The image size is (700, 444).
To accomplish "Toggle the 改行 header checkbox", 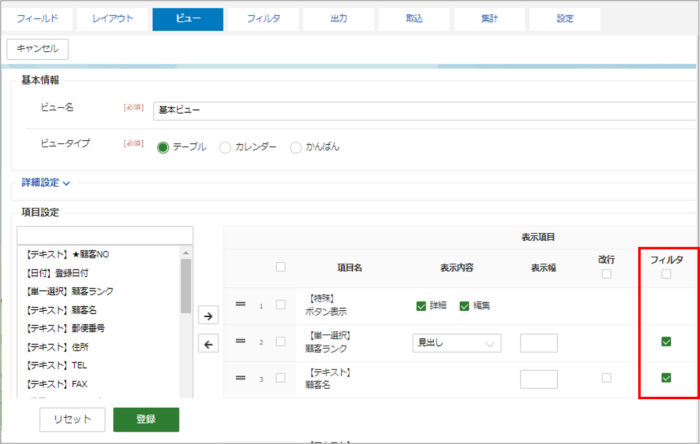I will (606, 274).
